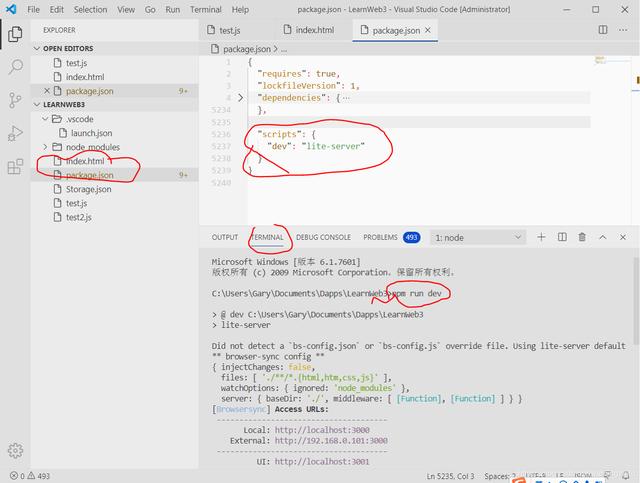The height and width of the screenshot is (483, 640).
Task: Open the Manage gear settings icon
Action: (x=15, y=450)
